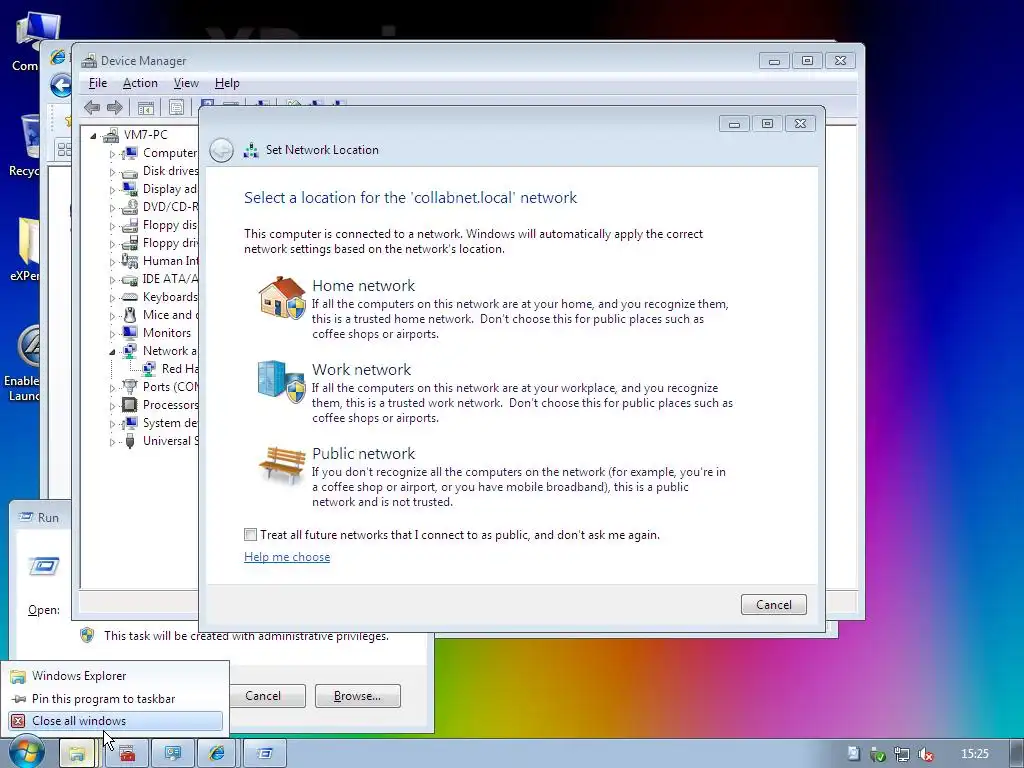Image resolution: width=1024 pixels, height=768 pixels.
Task: Expand the System devices tree node
Action: [112, 424]
